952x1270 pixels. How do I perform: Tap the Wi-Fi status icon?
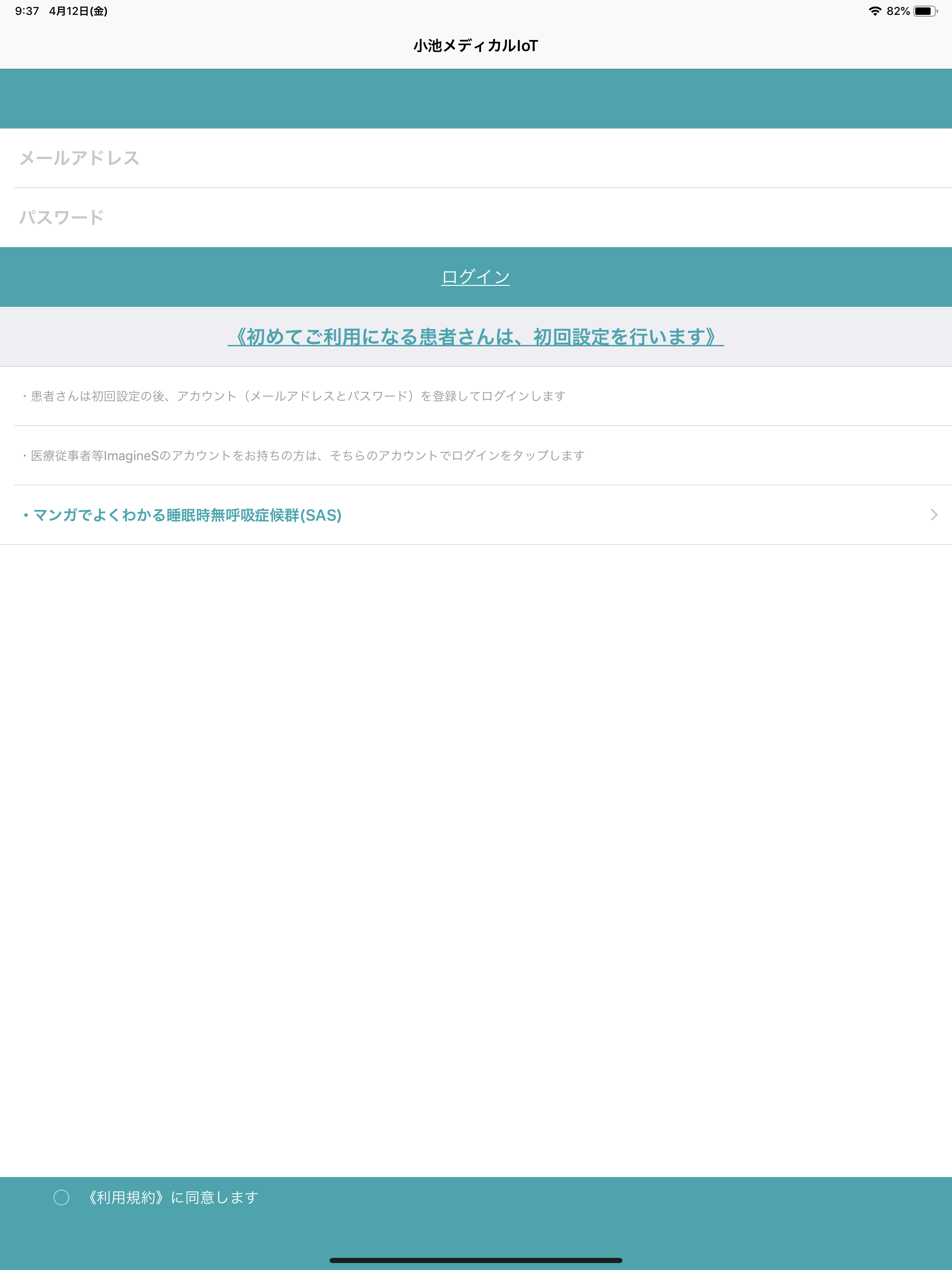[875, 10]
